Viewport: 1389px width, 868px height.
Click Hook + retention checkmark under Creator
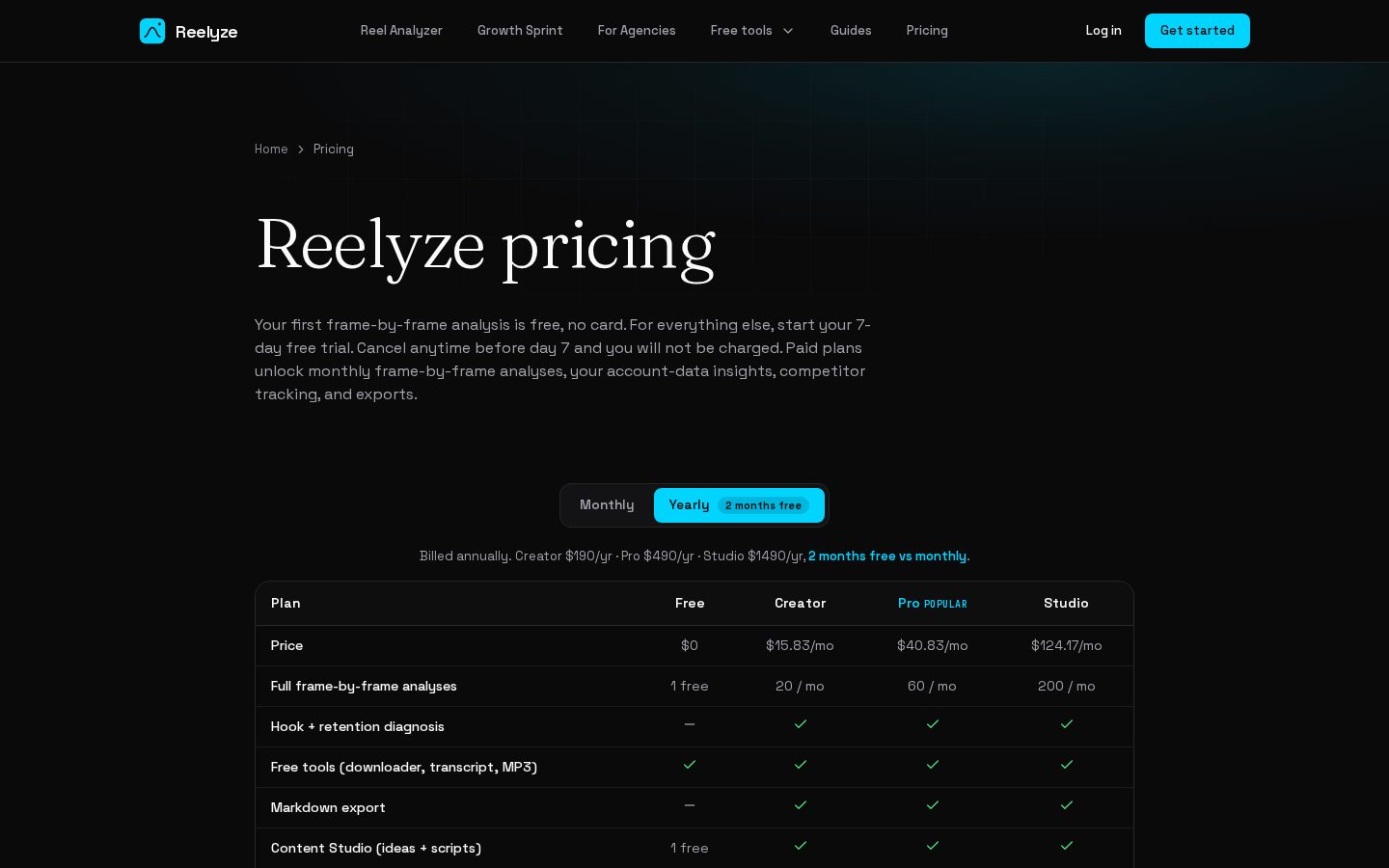coord(801,724)
